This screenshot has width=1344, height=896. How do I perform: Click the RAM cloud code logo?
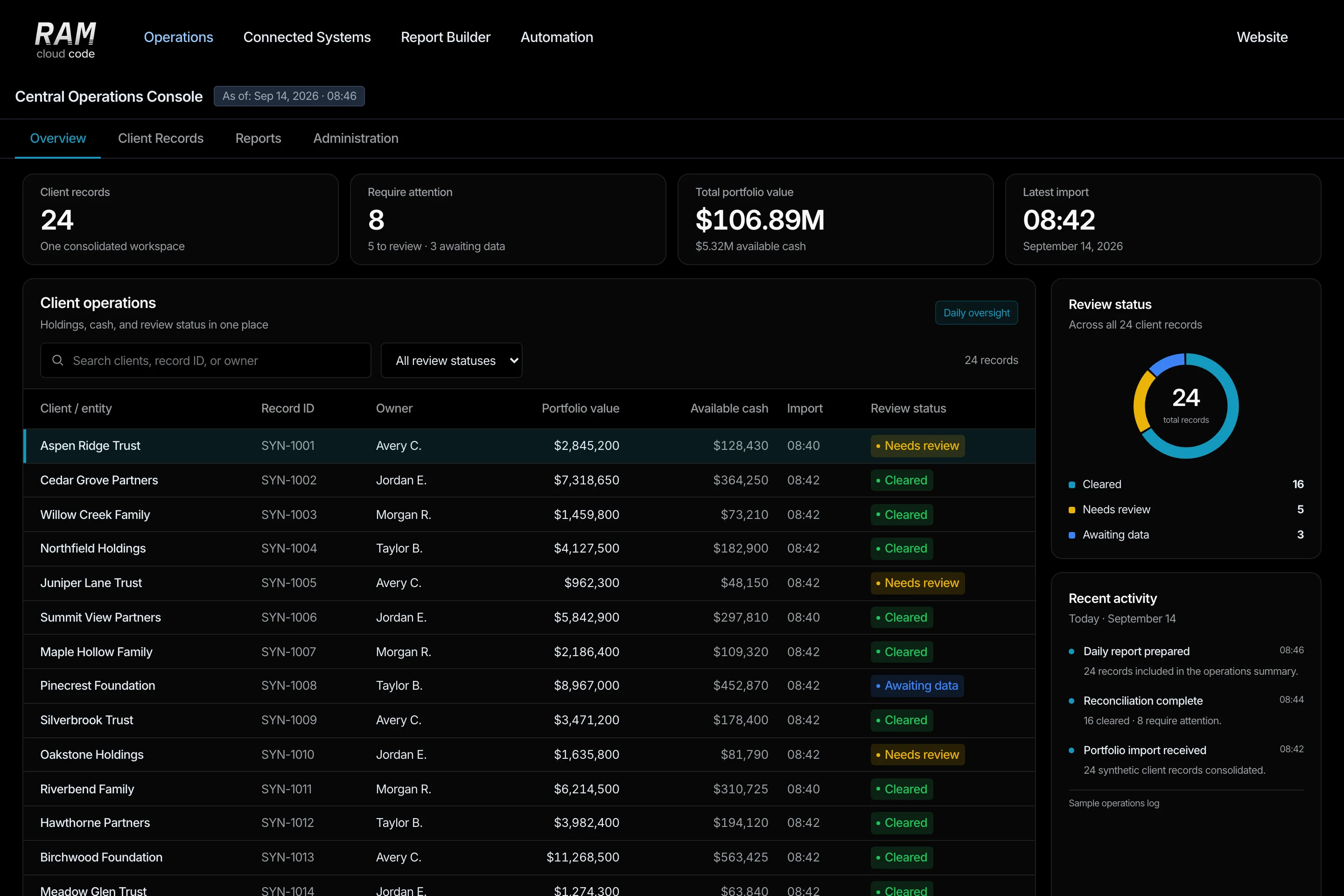pyautogui.click(x=65, y=40)
